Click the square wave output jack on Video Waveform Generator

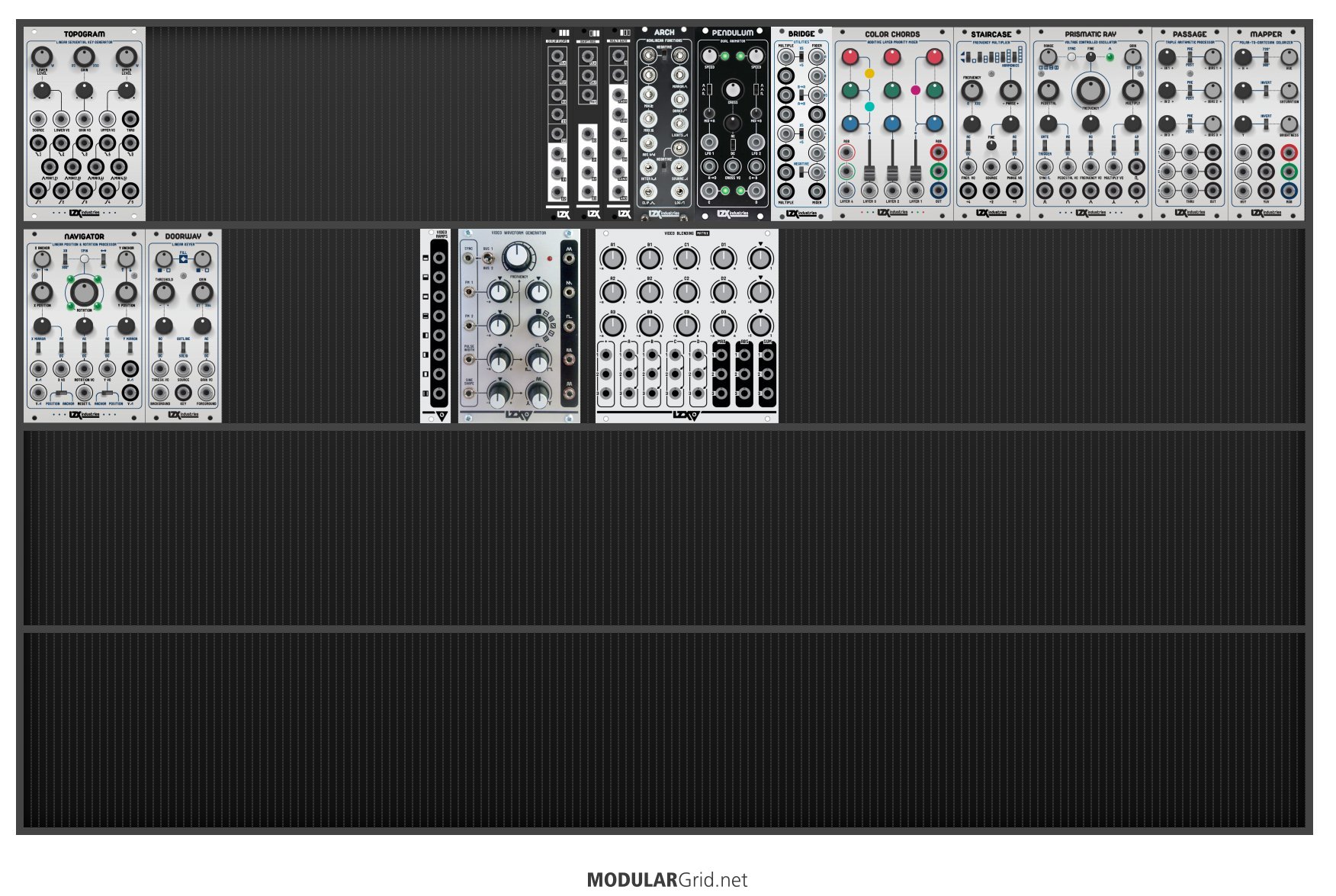569,328
